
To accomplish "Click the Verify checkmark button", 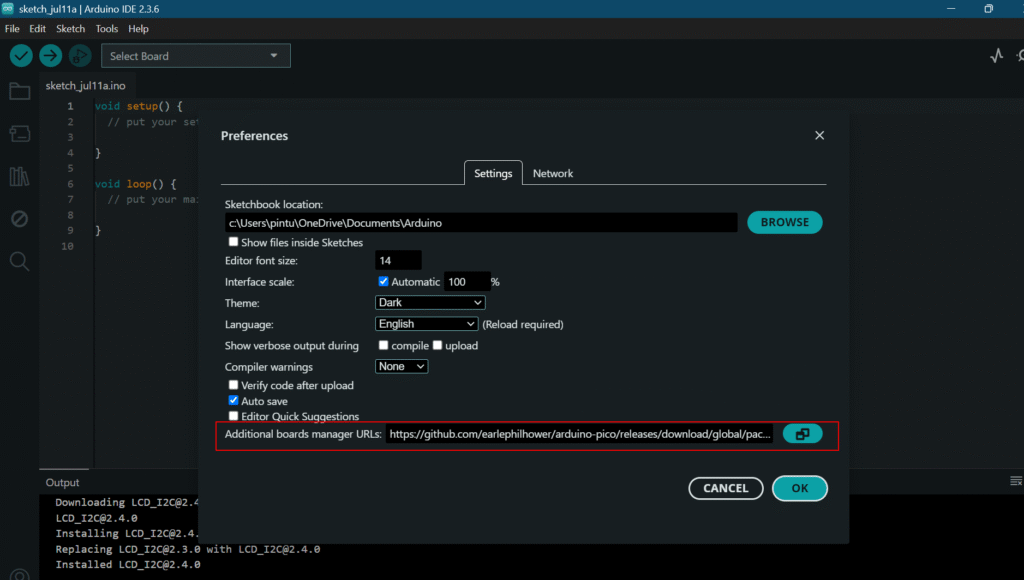I will click(x=21, y=56).
